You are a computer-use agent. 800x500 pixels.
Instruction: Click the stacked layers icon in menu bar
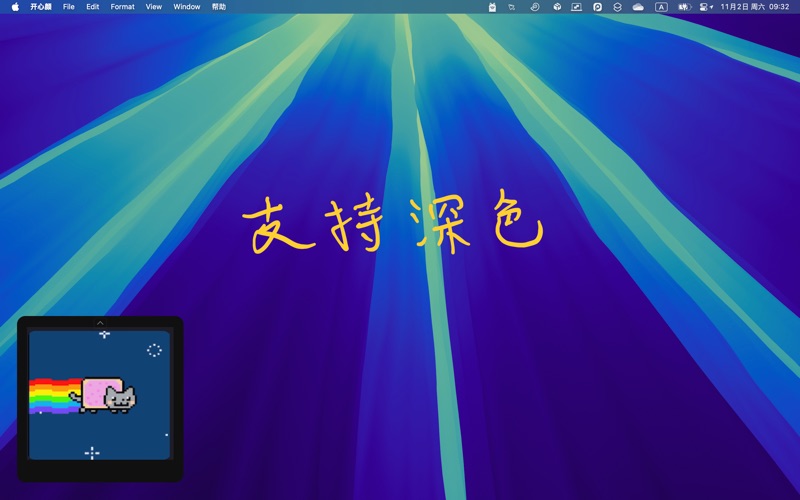coord(617,7)
